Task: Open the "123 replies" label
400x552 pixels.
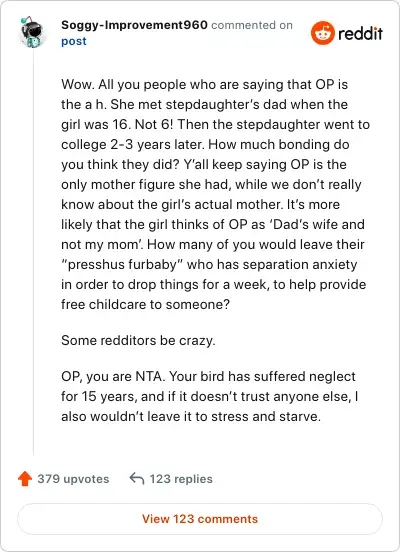Action: pyautogui.click(x=181, y=479)
